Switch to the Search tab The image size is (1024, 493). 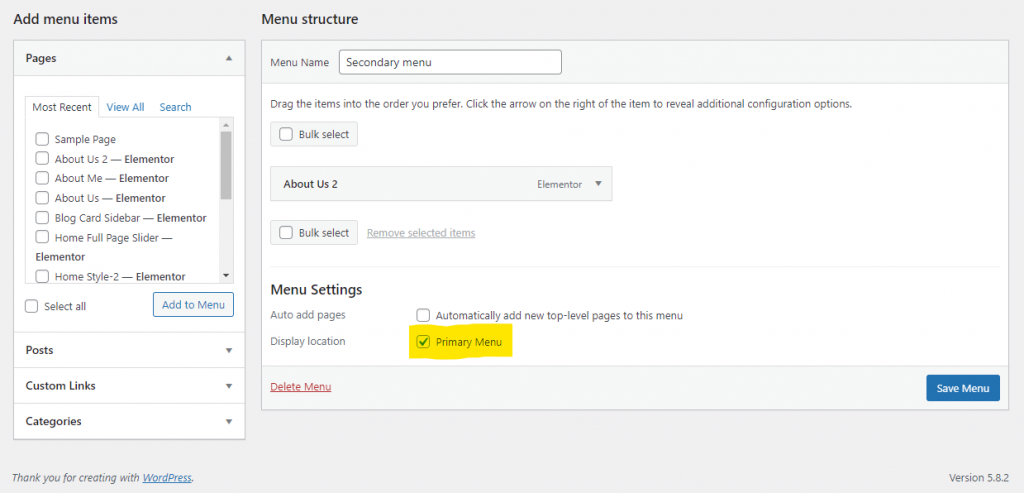click(176, 107)
